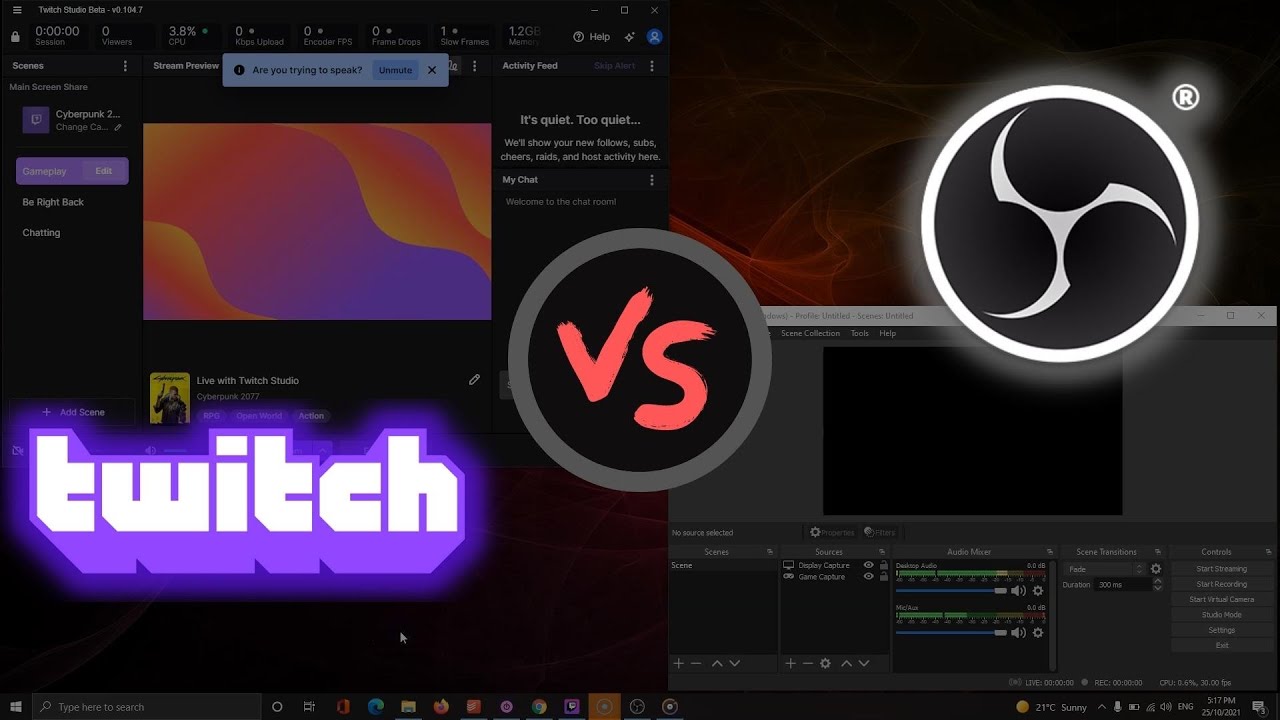Click the lock icon beside Session timer
Image resolution: width=1280 pixels, height=720 pixels.
15,37
